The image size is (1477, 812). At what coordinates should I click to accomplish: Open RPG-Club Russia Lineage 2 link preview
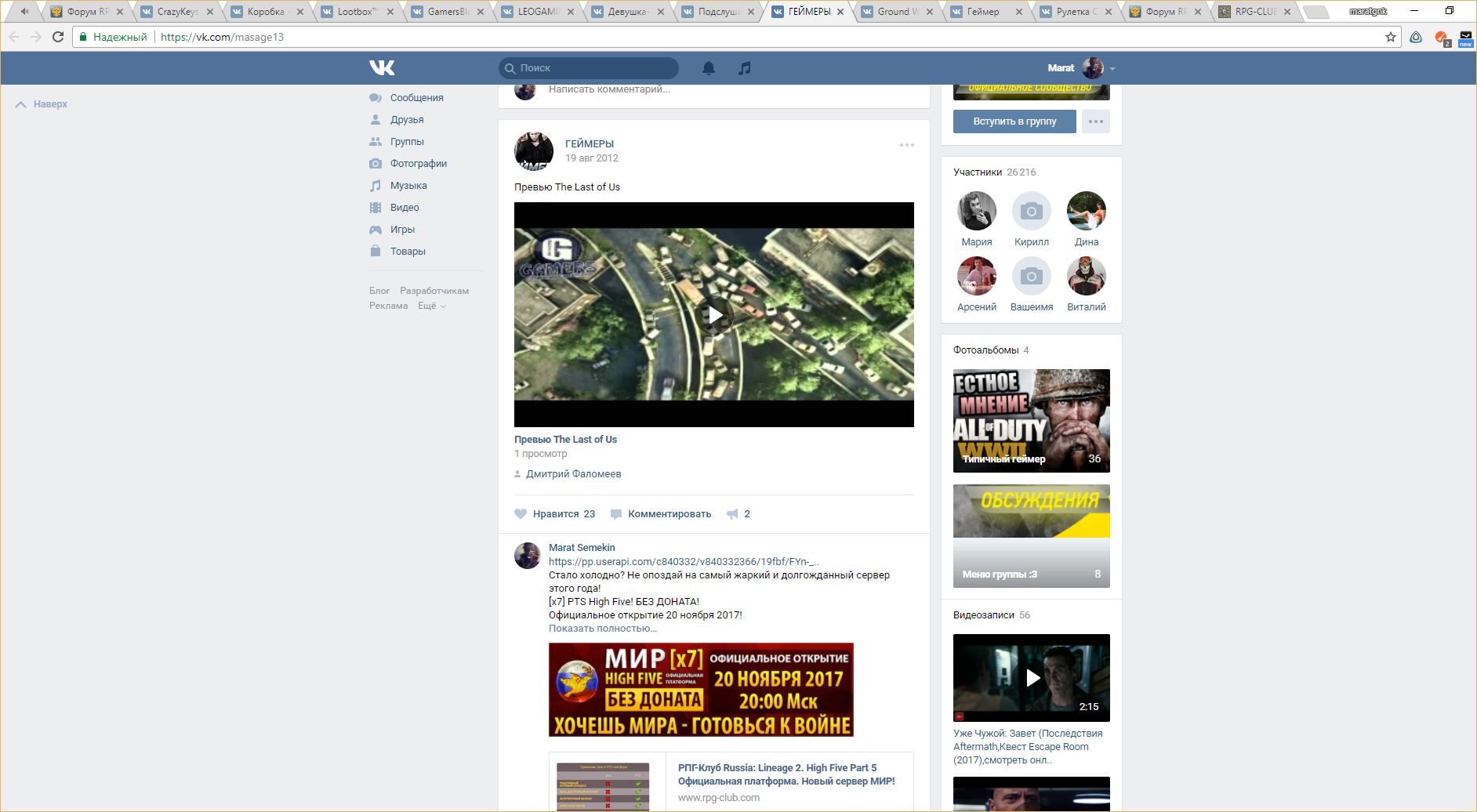click(731, 782)
